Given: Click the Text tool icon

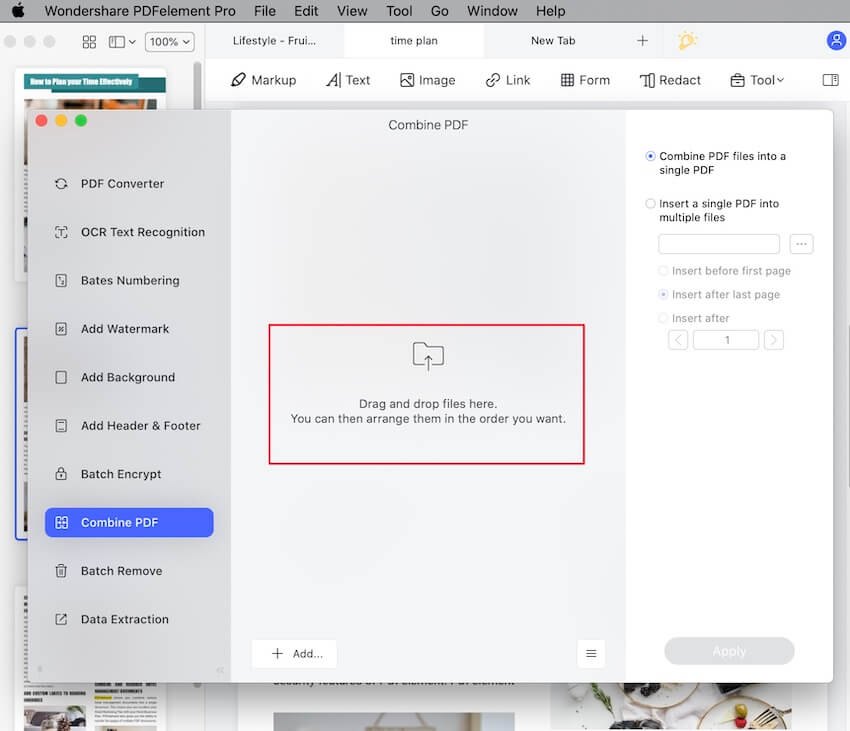Looking at the screenshot, I should click(333, 80).
